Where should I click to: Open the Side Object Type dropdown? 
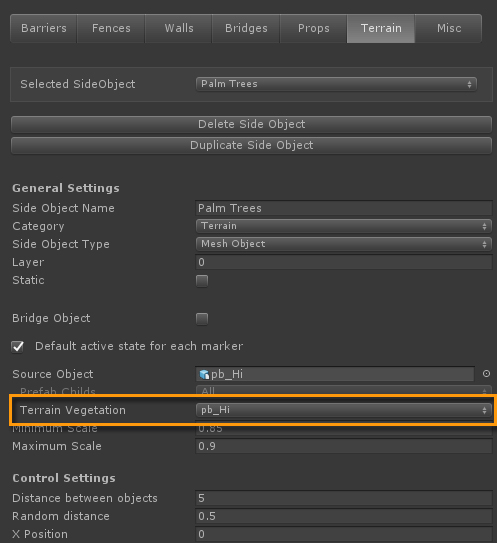(344, 244)
